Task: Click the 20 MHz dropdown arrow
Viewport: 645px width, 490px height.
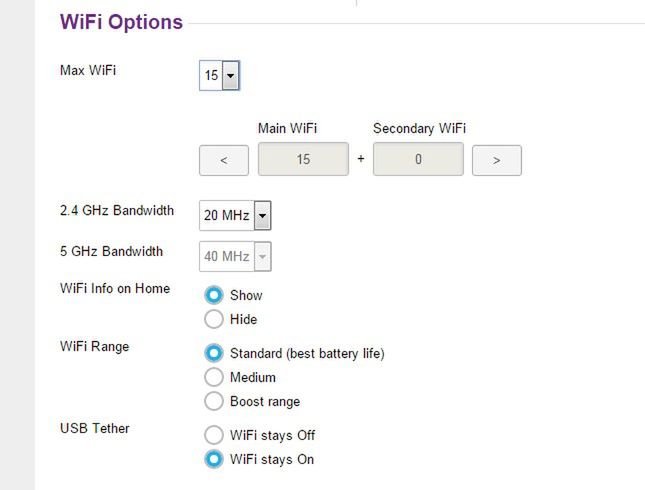Action: click(262, 216)
